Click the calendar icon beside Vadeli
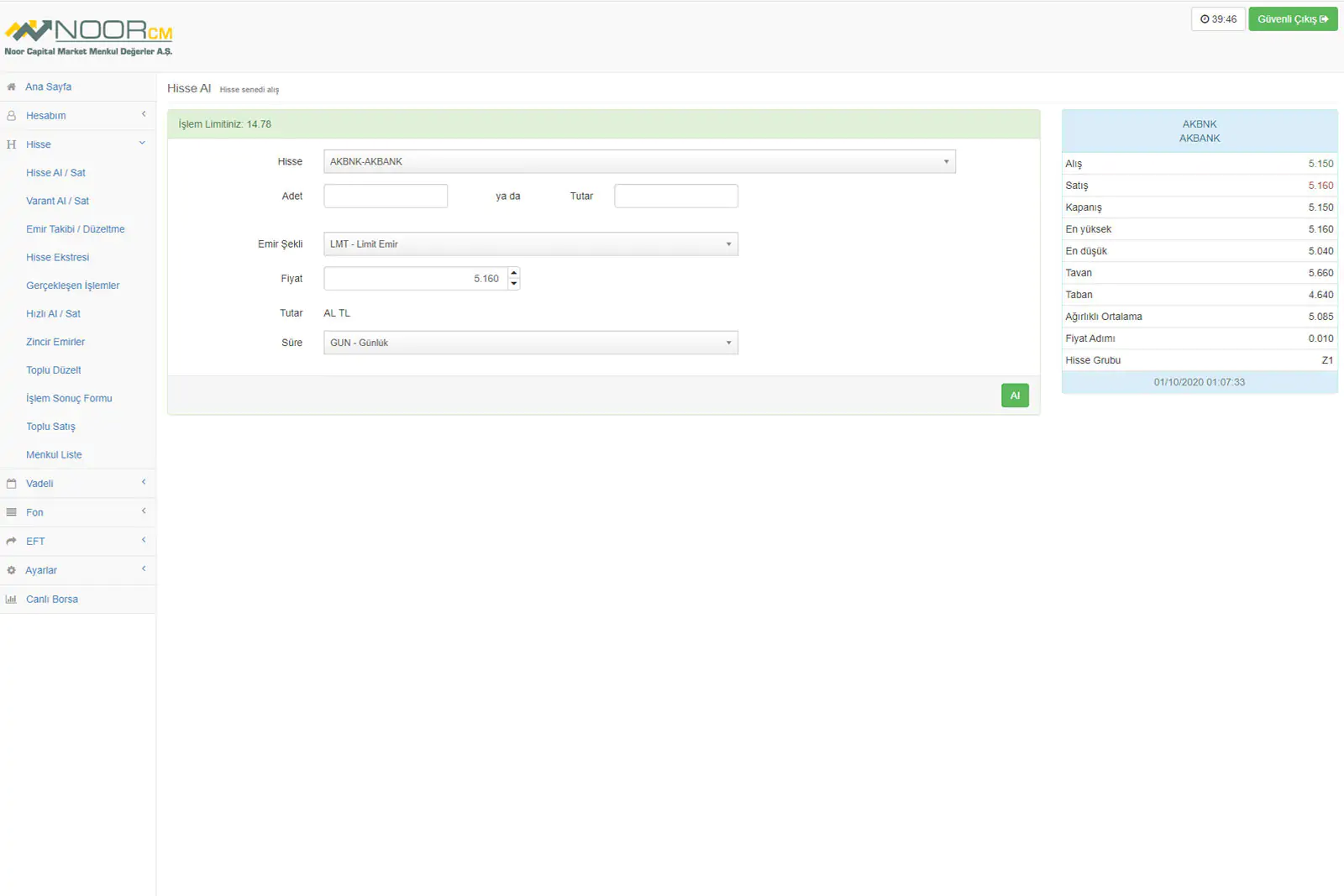This screenshot has width=1344, height=896. click(11, 484)
